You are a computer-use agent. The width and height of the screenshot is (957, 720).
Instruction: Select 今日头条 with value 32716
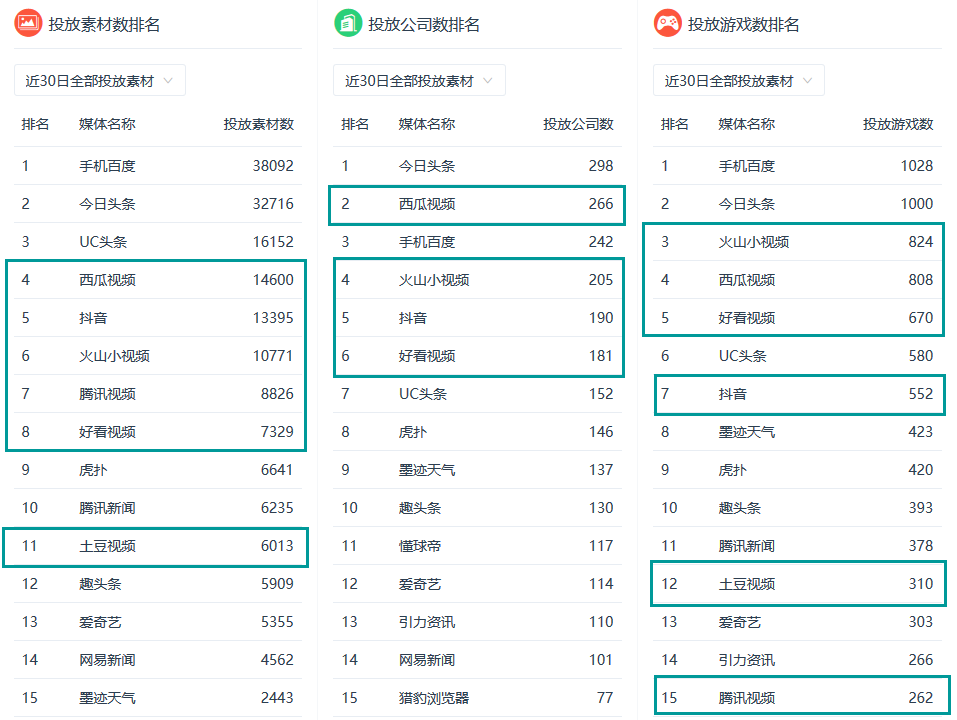point(107,204)
